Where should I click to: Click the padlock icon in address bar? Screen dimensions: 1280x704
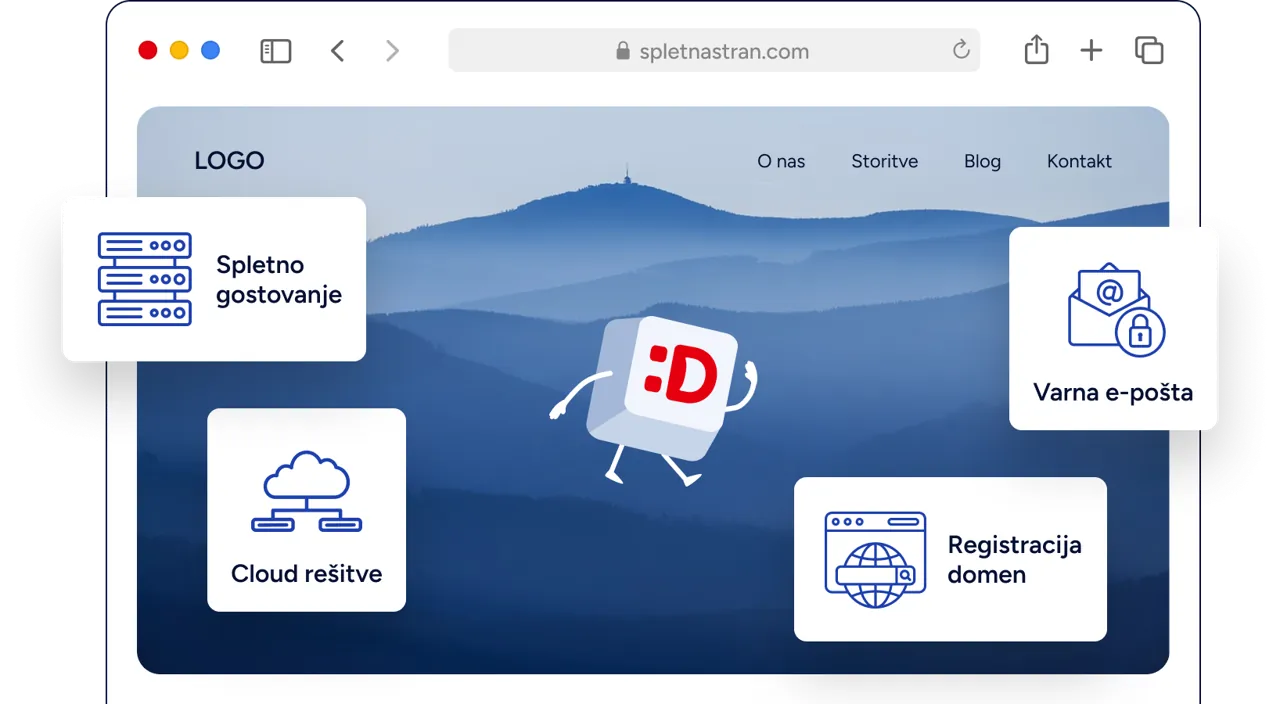623,51
